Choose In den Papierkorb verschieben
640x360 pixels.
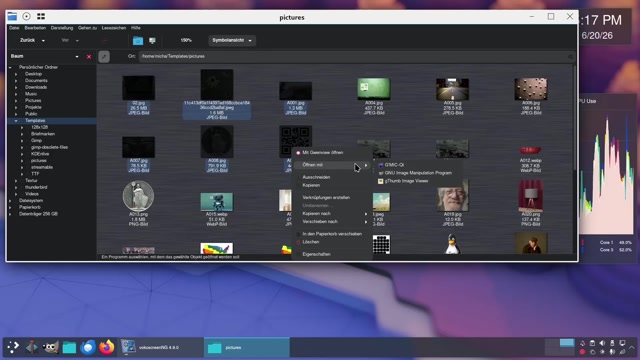[x=332, y=234]
